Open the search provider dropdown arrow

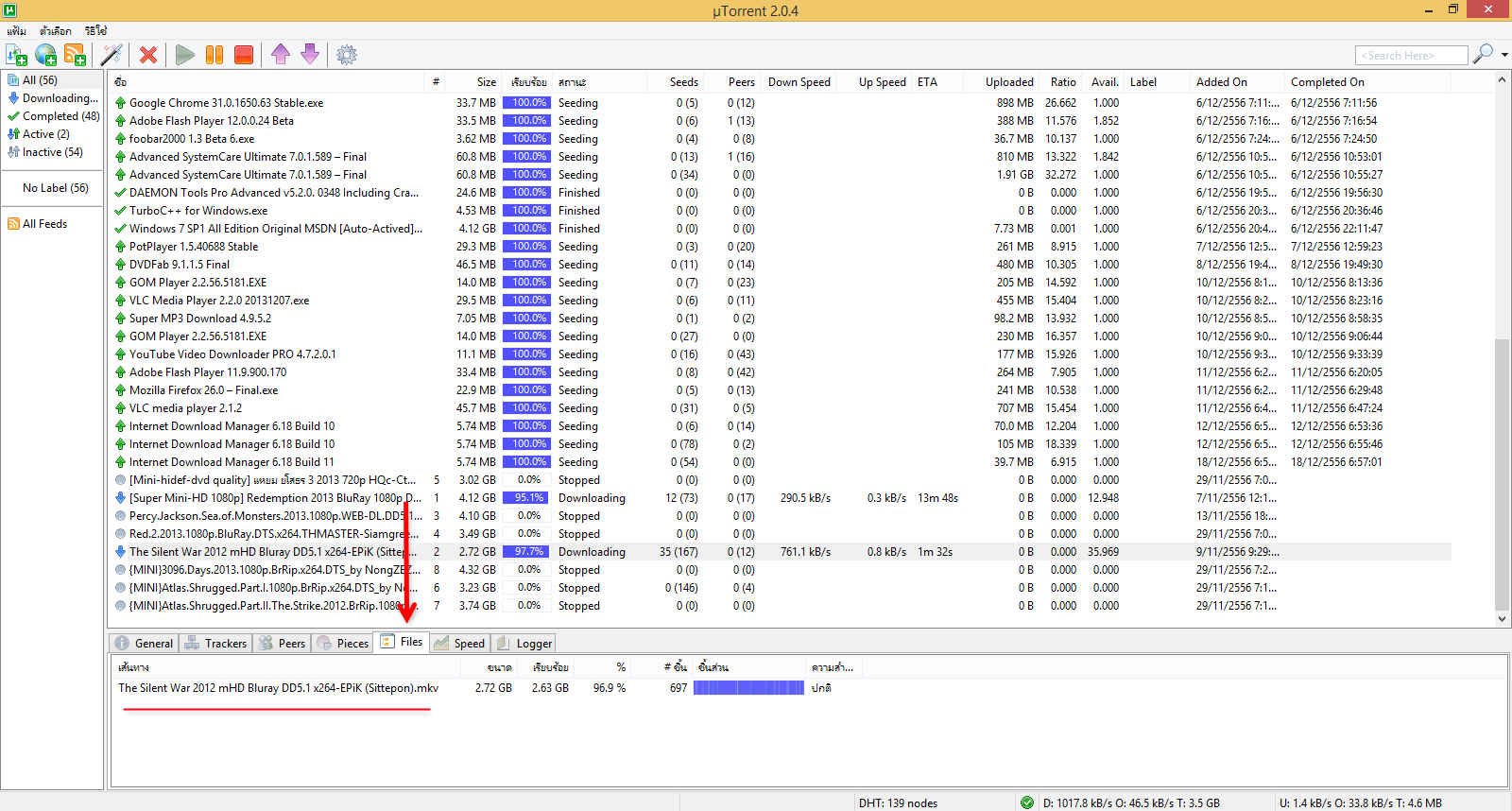click(x=1504, y=55)
